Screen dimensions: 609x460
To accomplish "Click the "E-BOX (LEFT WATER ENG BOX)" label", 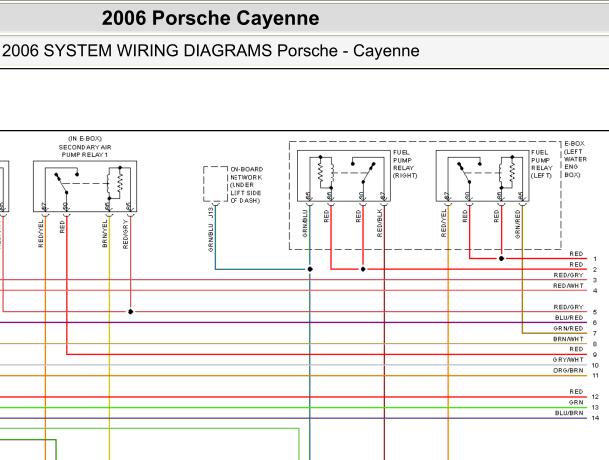I will point(575,159).
